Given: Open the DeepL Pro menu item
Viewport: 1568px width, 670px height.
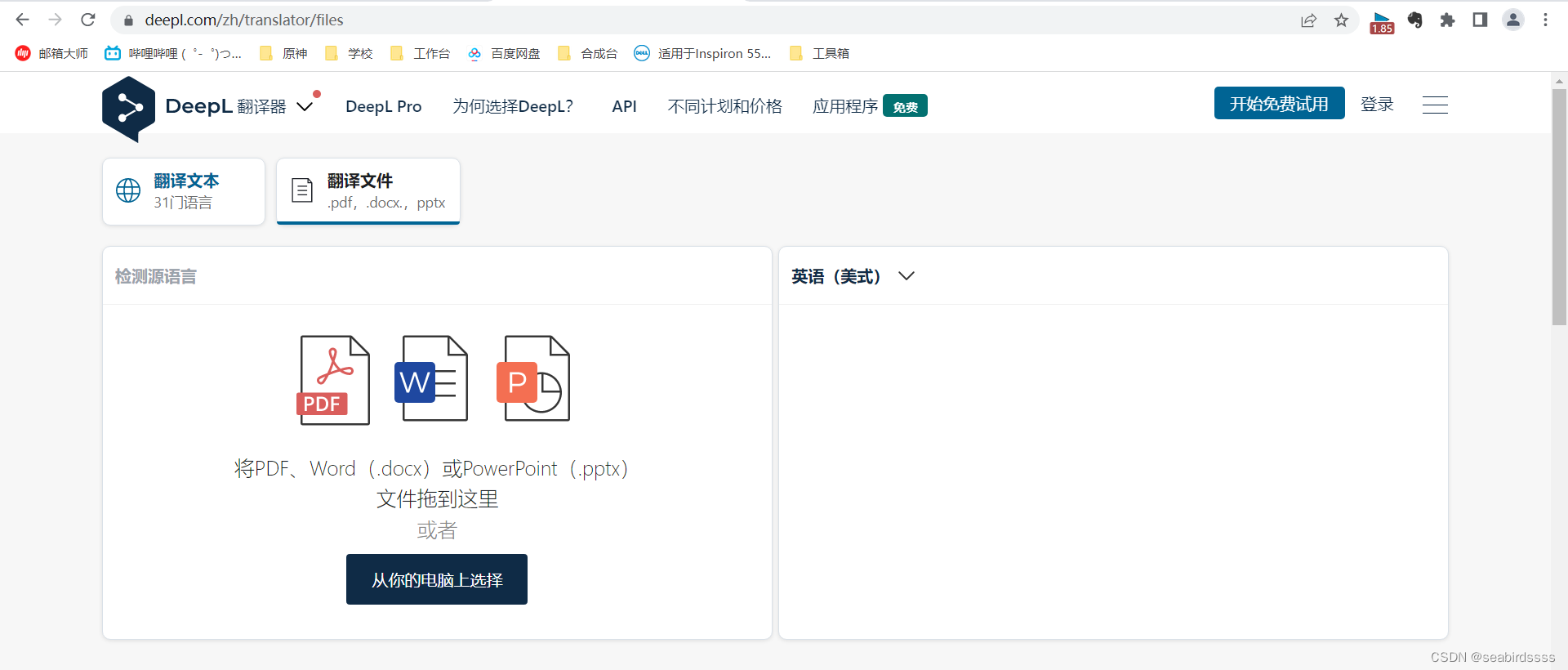Looking at the screenshot, I should (384, 106).
